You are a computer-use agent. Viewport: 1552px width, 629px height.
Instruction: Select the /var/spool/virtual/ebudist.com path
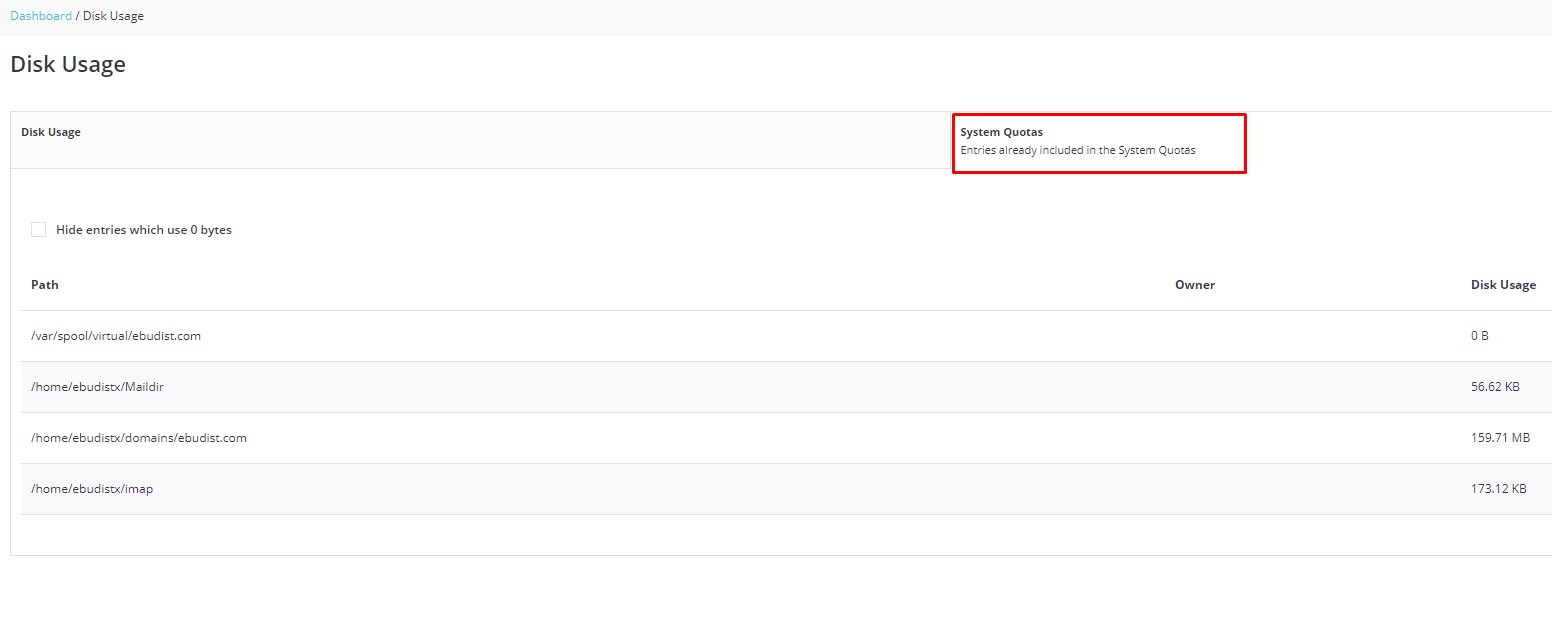coord(116,336)
